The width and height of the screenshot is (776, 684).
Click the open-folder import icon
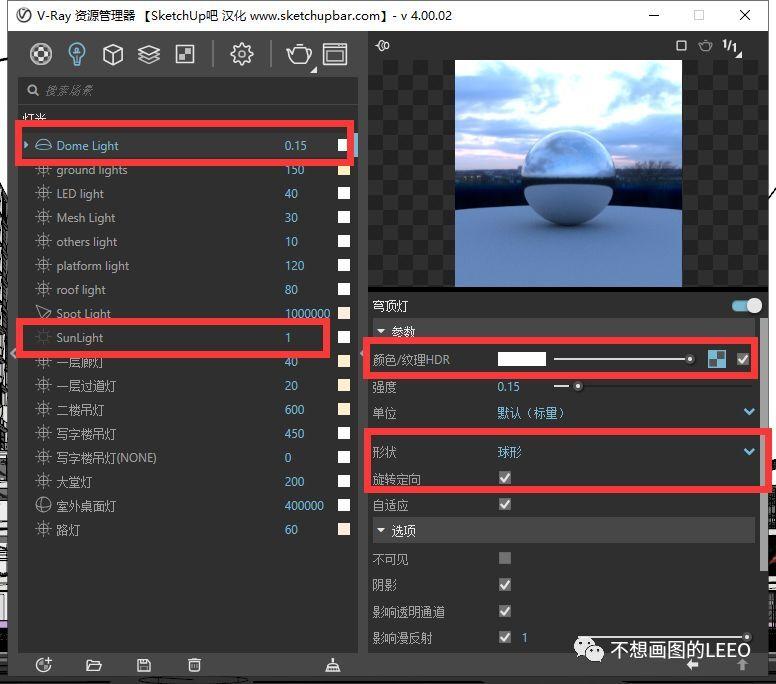[x=94, y=665]
